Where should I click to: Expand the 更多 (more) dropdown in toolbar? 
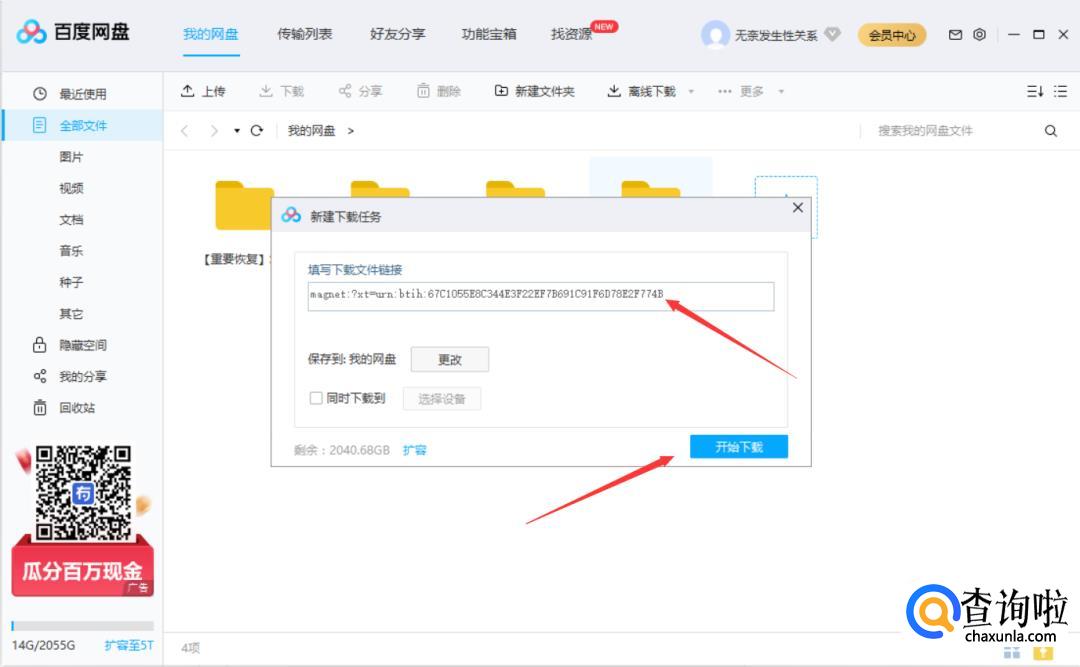[x=781, y=92]
